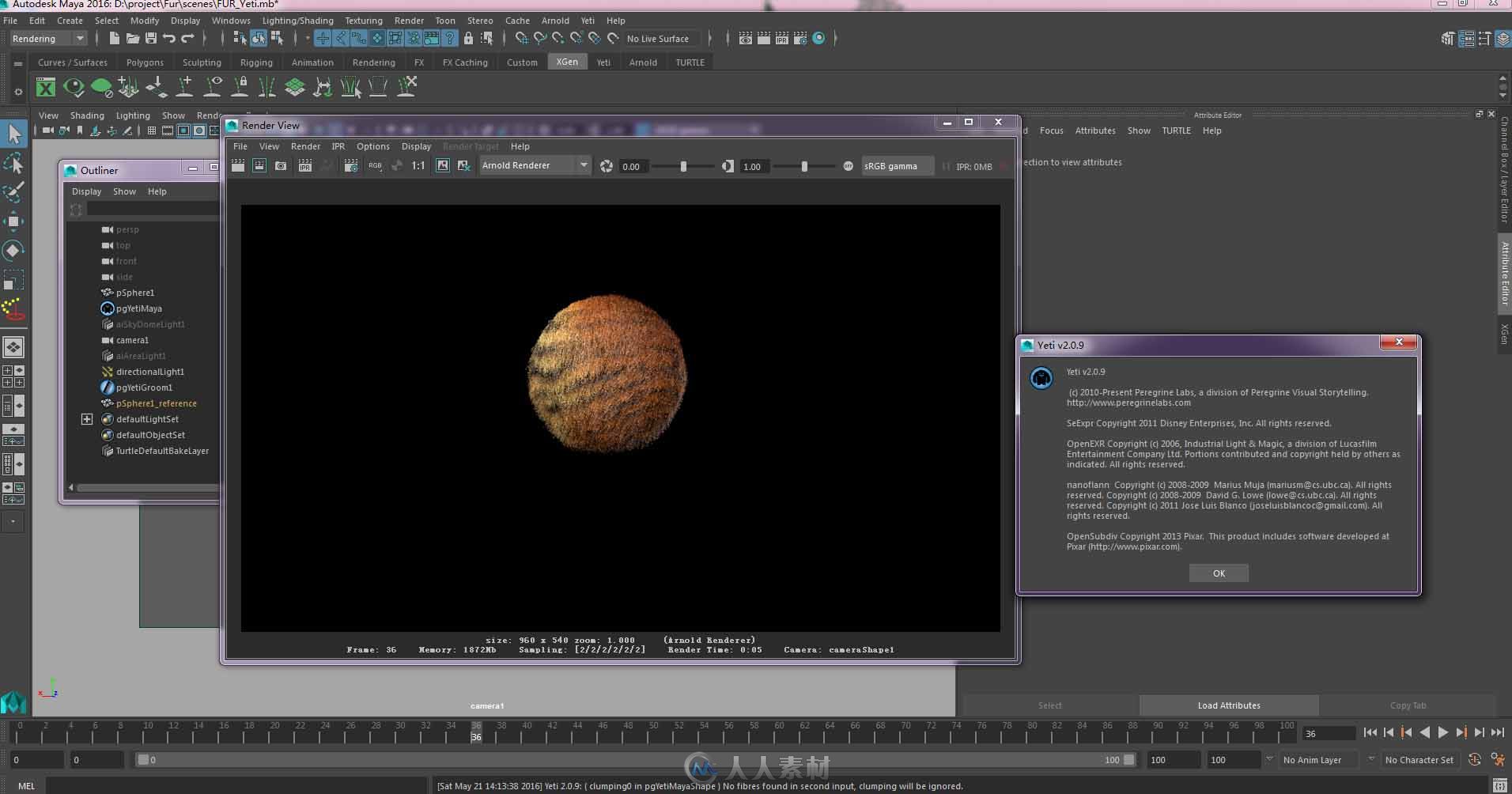1512x794 pixels.
Task: Toggle the exposure reset icon in Render View
Action: 607,166
